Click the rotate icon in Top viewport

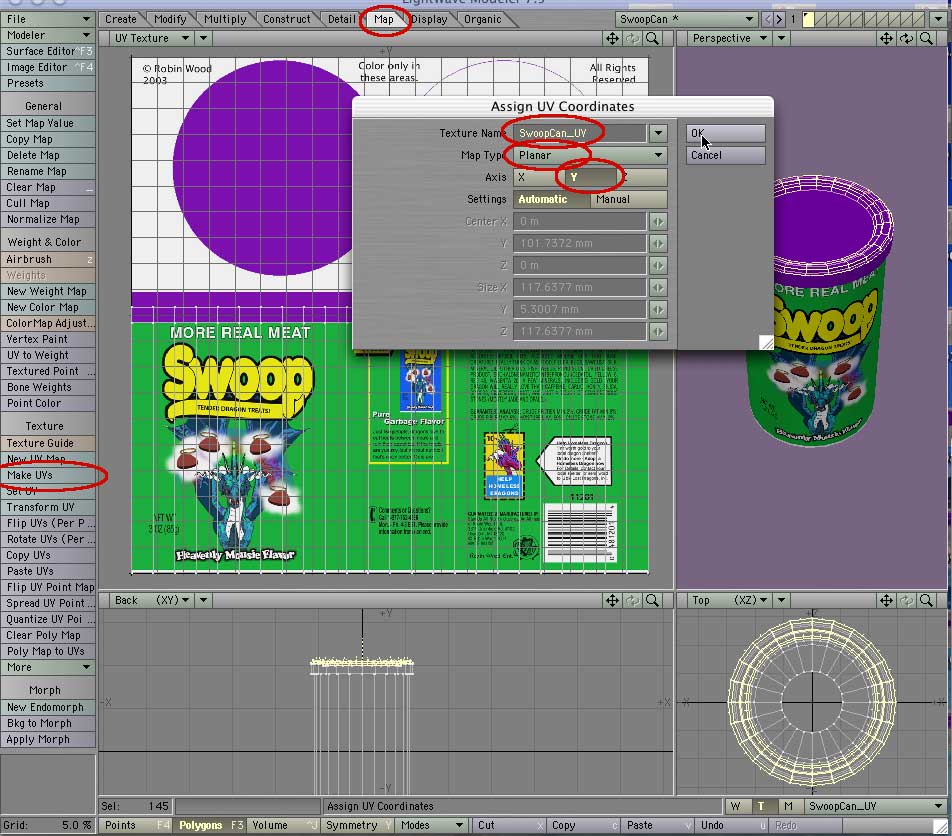pyautogui.click(x=906, y=600)
